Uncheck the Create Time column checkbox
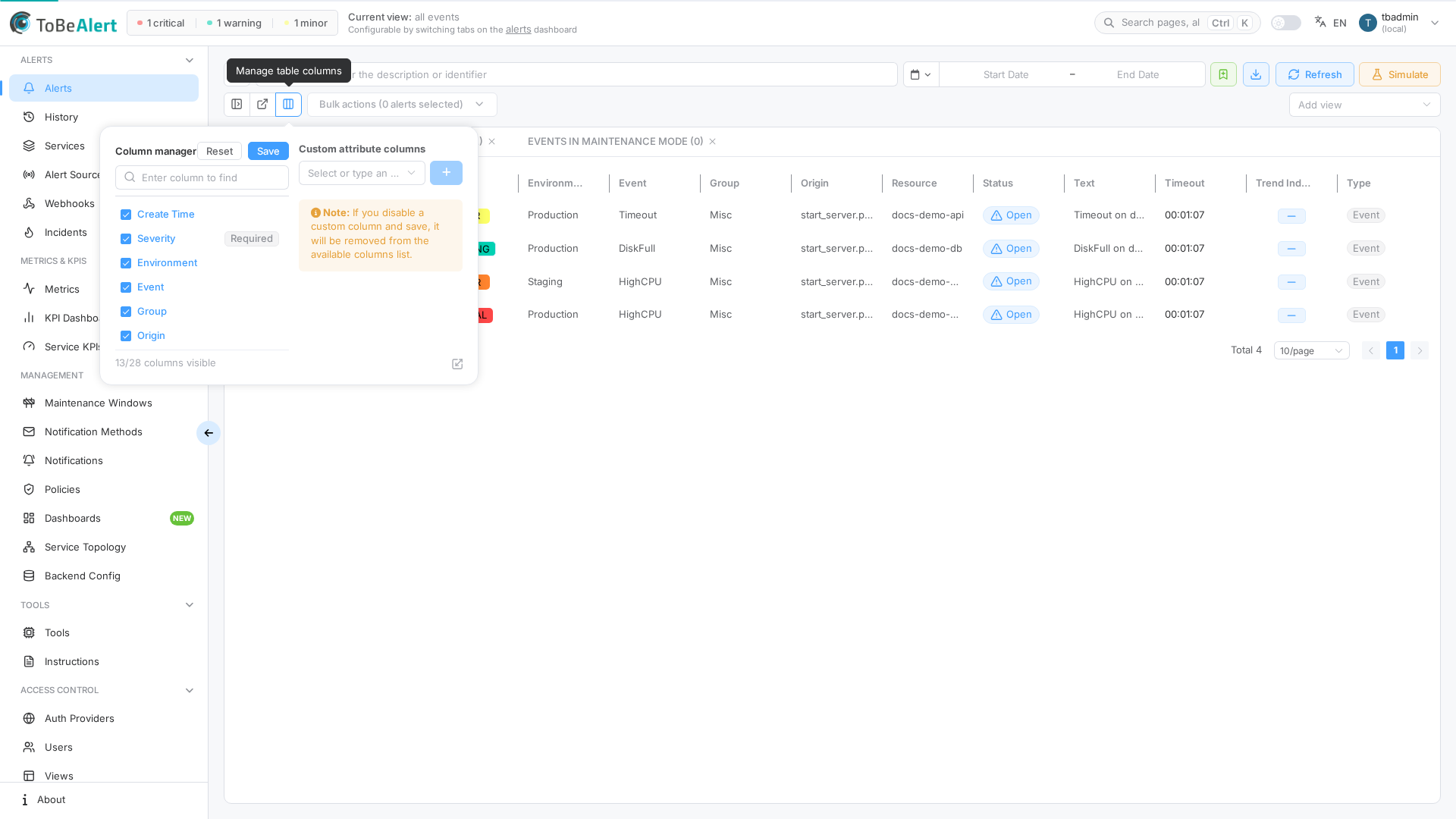Screen dimensions: 1456x819 126,215
